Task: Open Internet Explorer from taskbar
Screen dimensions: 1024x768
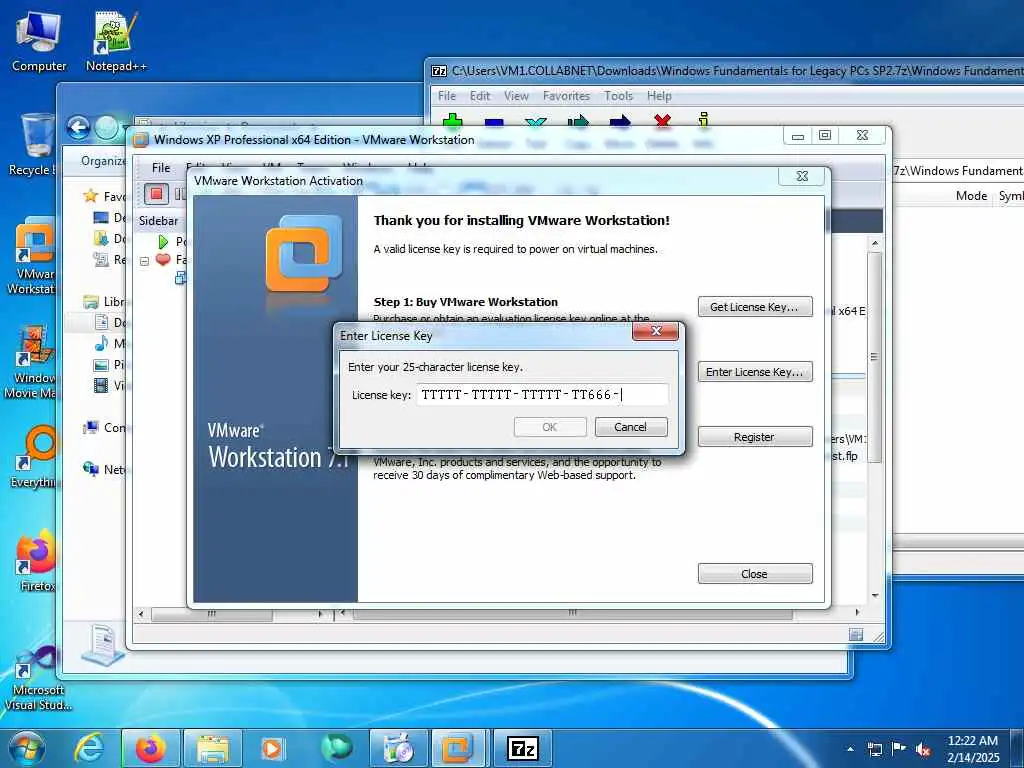Action: 89,748
